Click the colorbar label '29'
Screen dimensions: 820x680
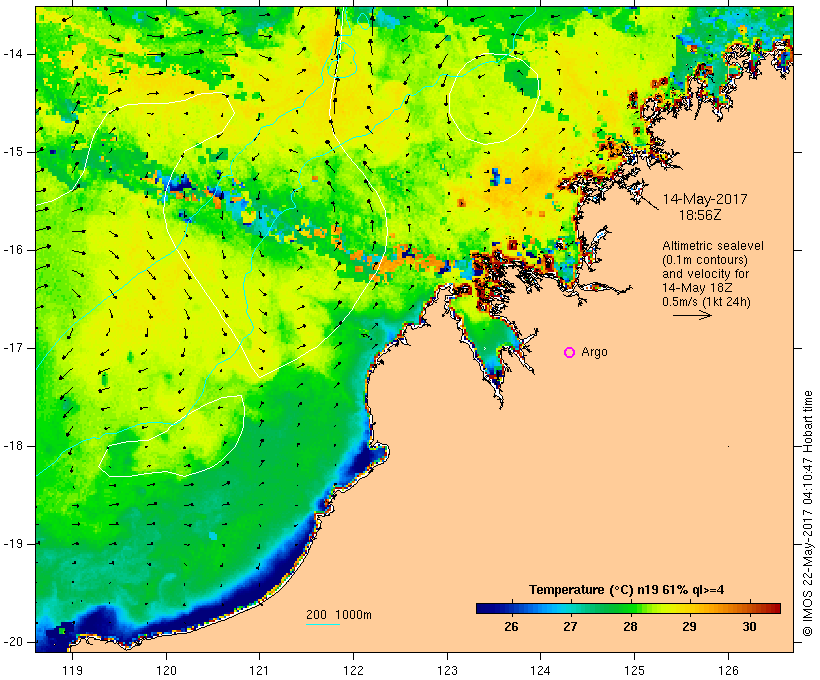coord(689,626)
